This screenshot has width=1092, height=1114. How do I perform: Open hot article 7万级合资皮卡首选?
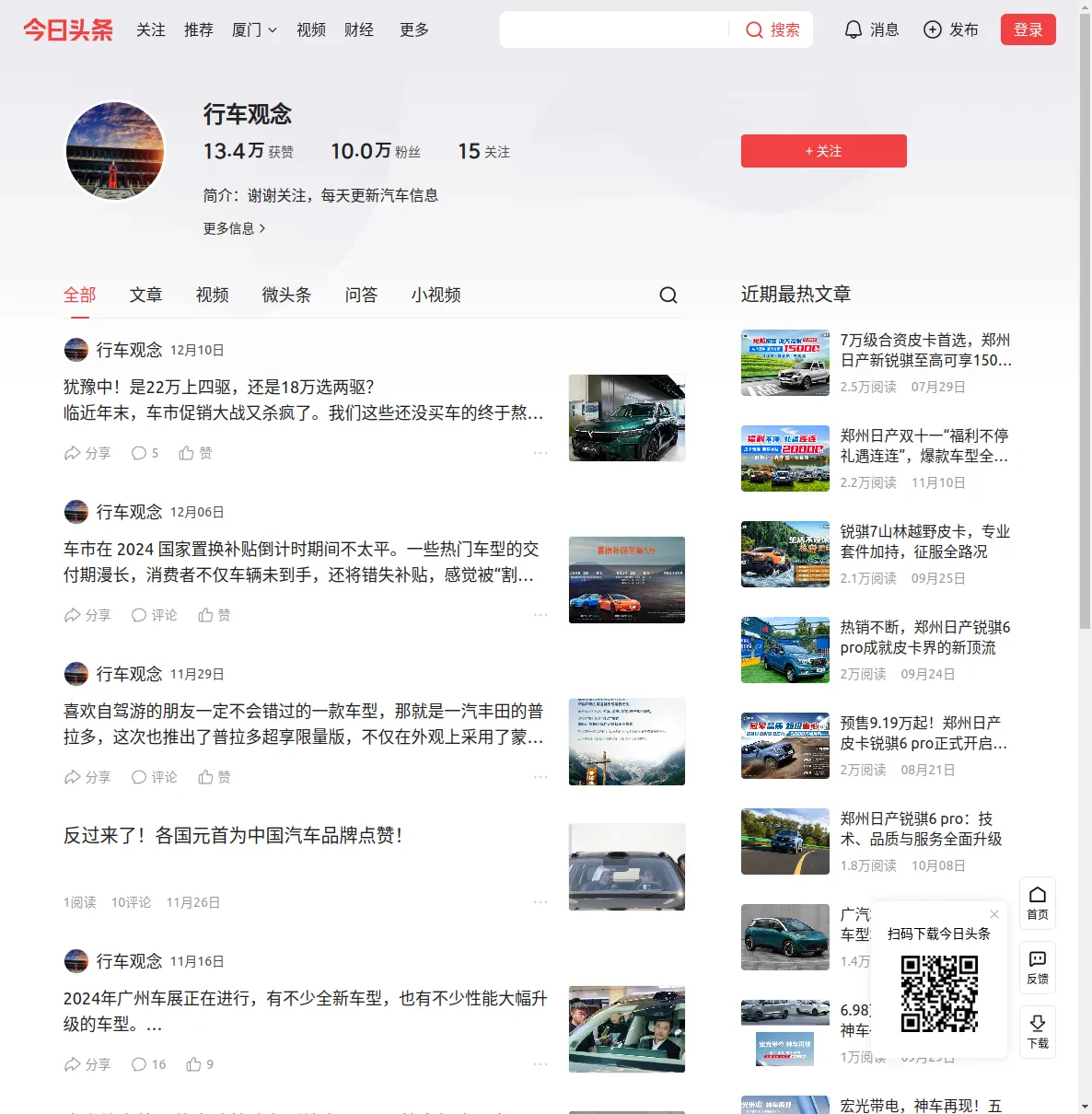(x=926, y=350)
